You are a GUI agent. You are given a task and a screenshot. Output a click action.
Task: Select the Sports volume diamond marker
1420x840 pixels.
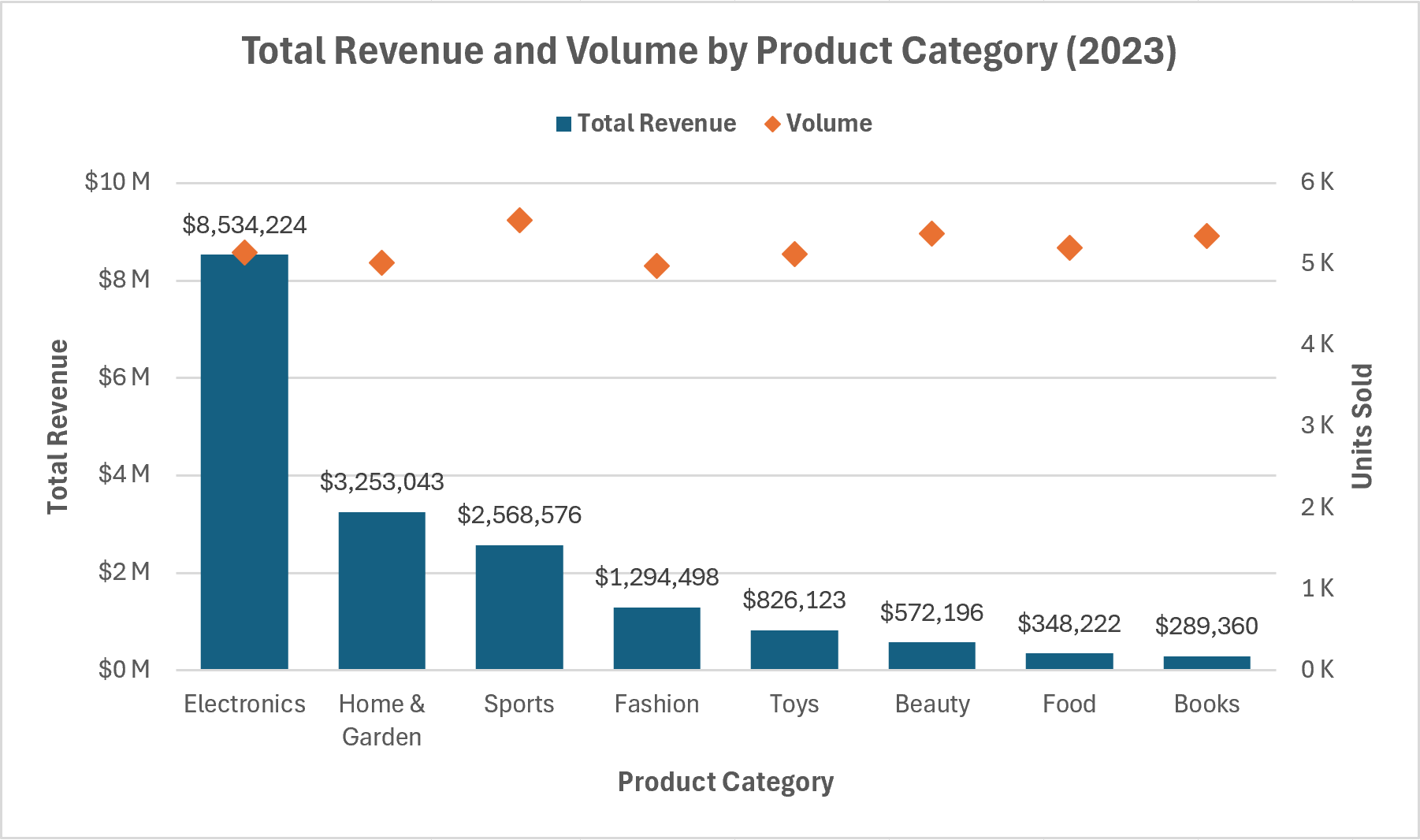(x=519, y=221)
